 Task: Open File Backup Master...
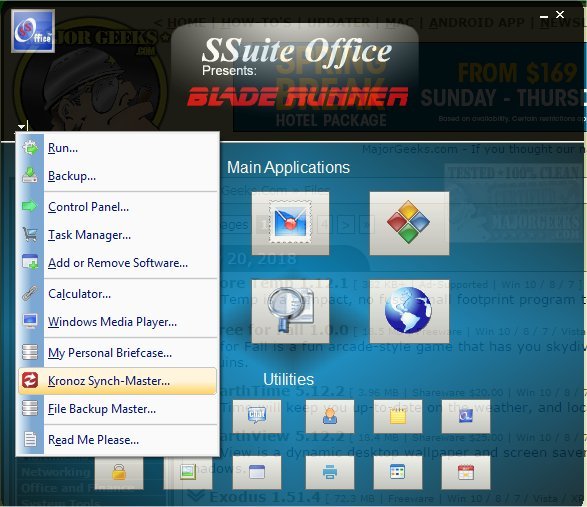(x=117, y=409)
